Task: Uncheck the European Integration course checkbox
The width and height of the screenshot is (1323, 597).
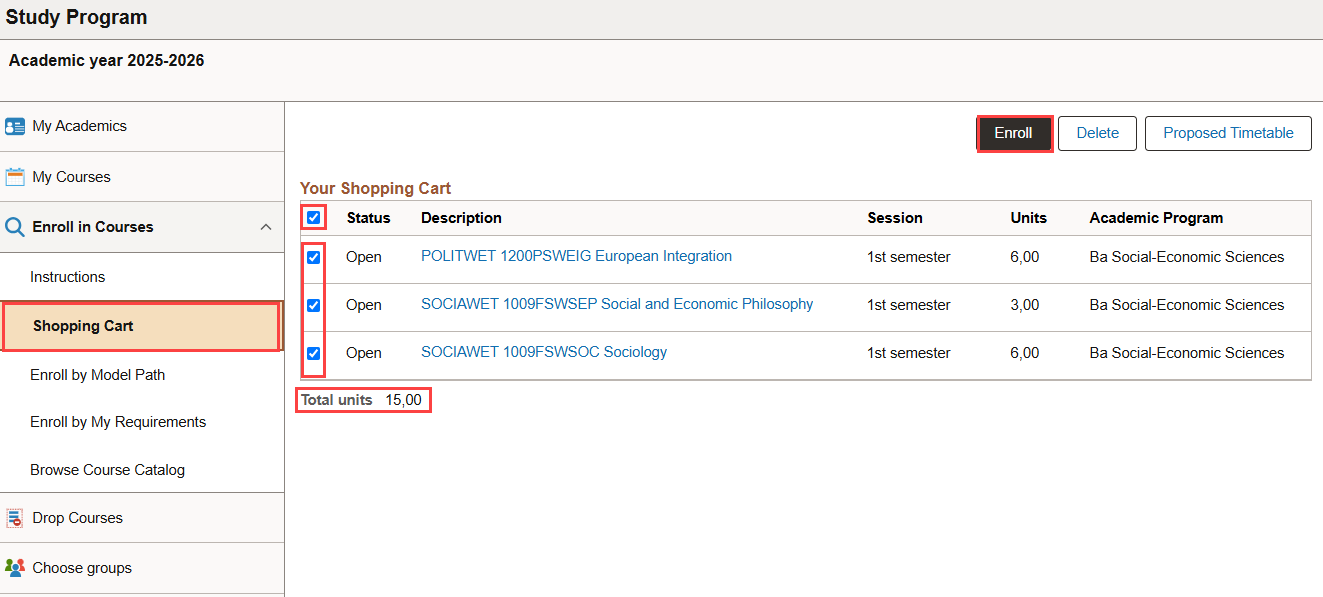Action: [x=314, y=257]
